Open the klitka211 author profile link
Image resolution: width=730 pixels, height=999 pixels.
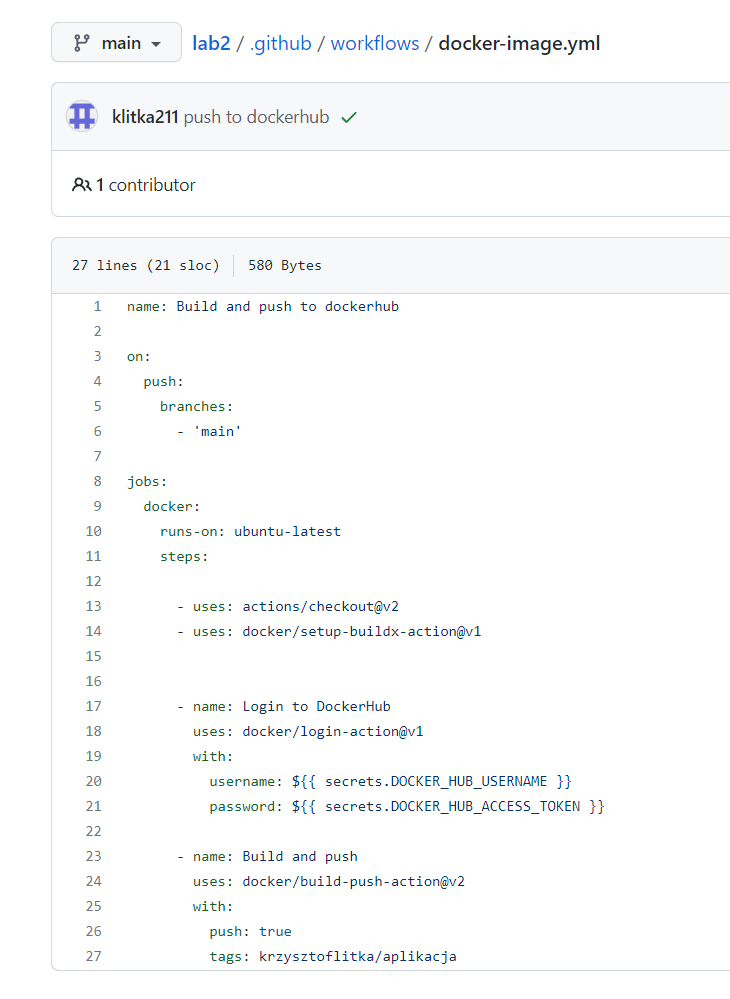pyautogui.click(x=145, y=117)
